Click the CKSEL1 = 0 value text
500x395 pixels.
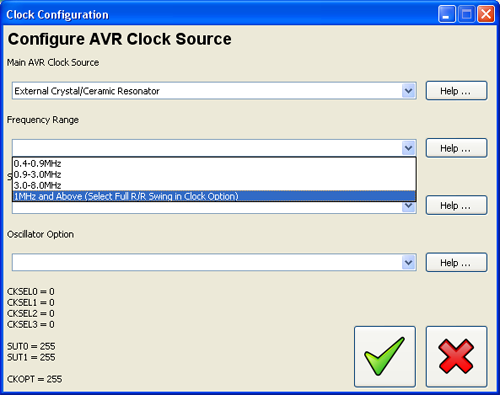tap(31, 303)
